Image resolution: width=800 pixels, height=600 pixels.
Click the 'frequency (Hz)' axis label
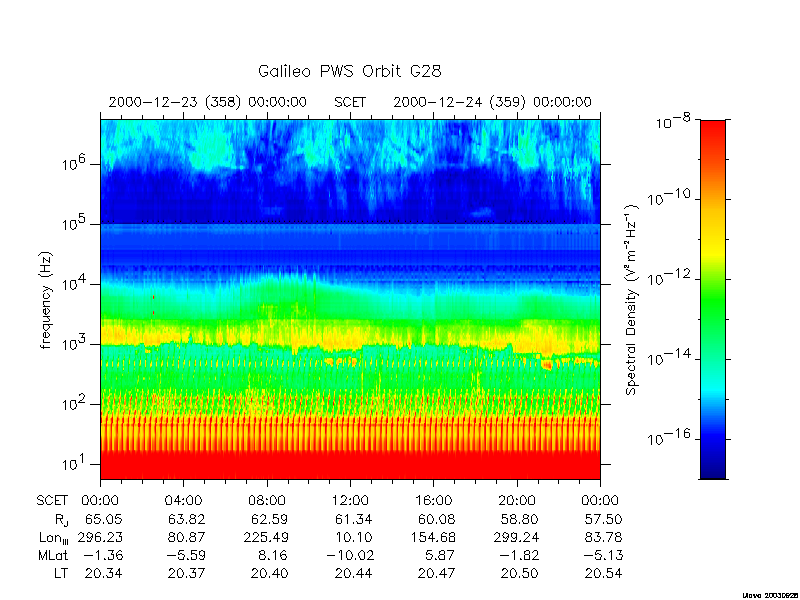click(46, 300)
